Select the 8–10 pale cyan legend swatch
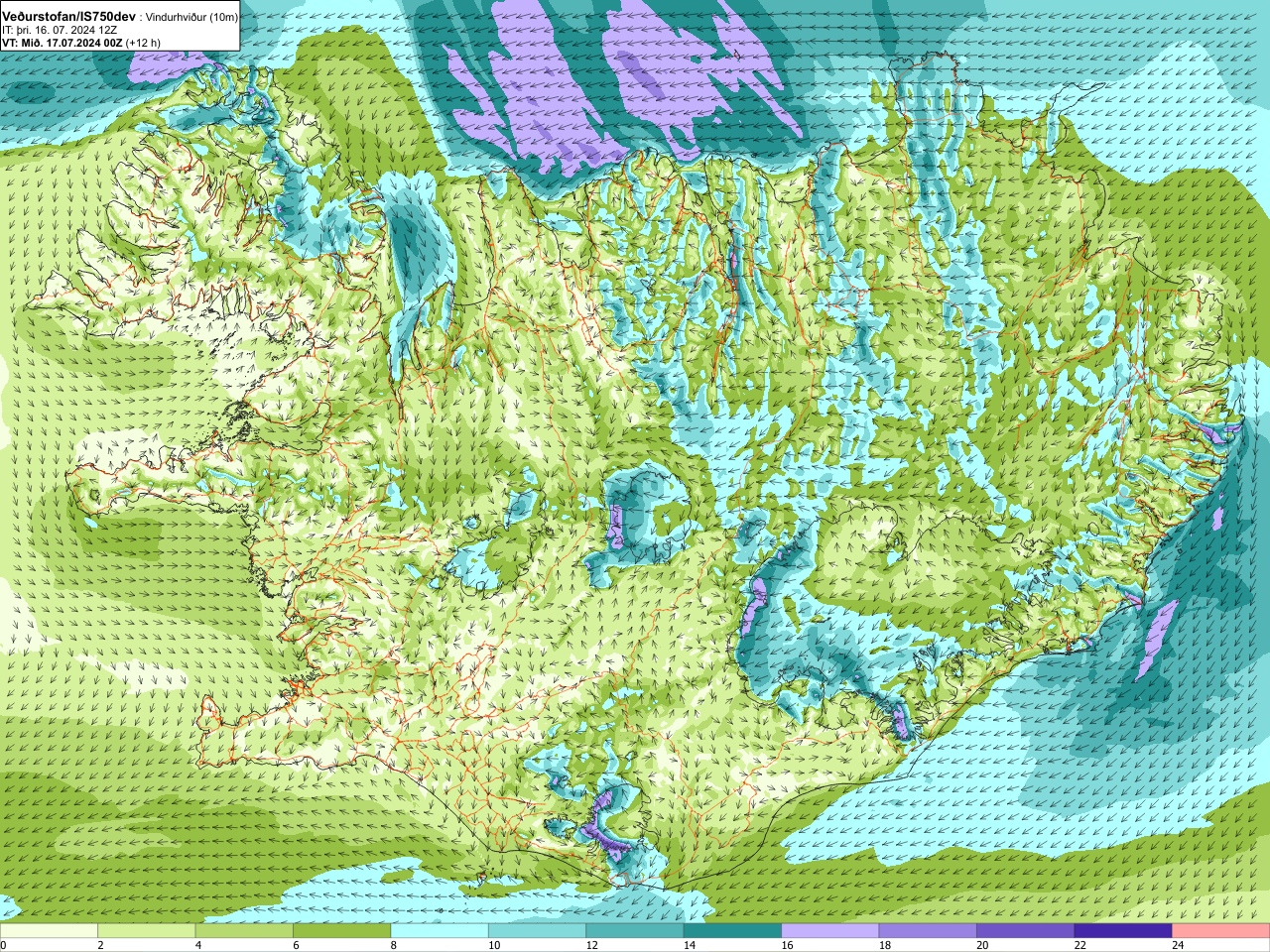Screen dimensions: 1270x952 [x=440, y=931]
